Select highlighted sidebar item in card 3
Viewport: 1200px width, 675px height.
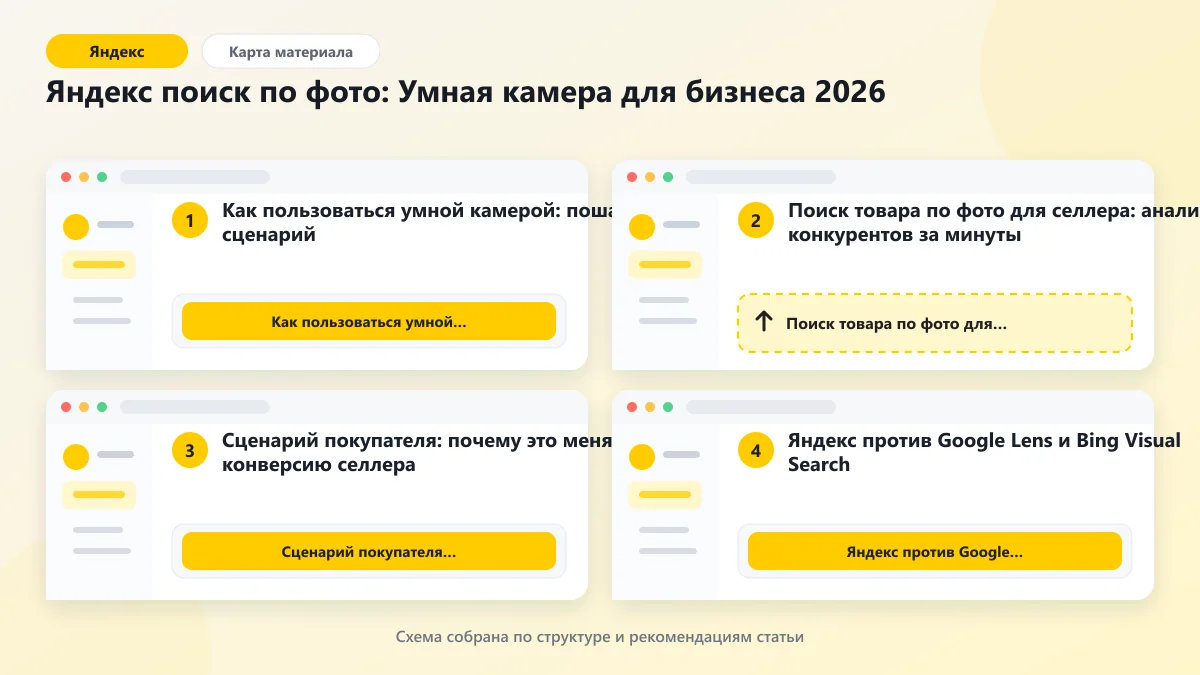tap(99, 495)
